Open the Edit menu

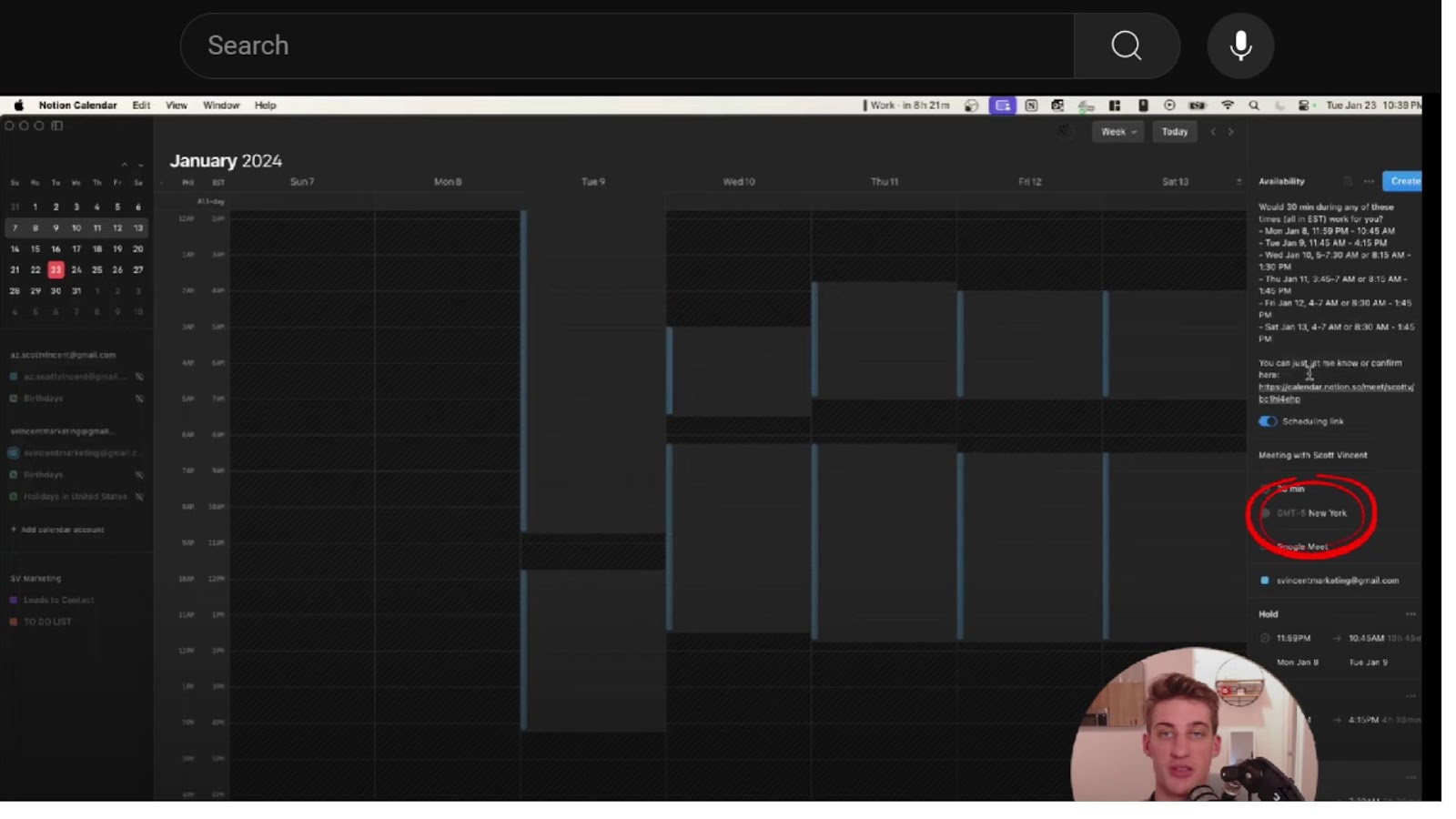[141, 106]
